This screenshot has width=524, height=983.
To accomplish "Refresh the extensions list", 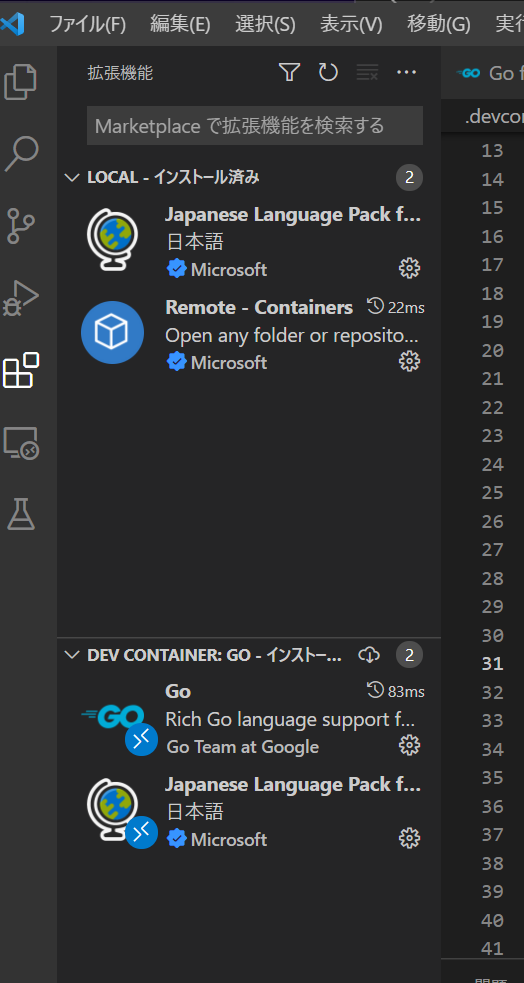I will 328,73.
